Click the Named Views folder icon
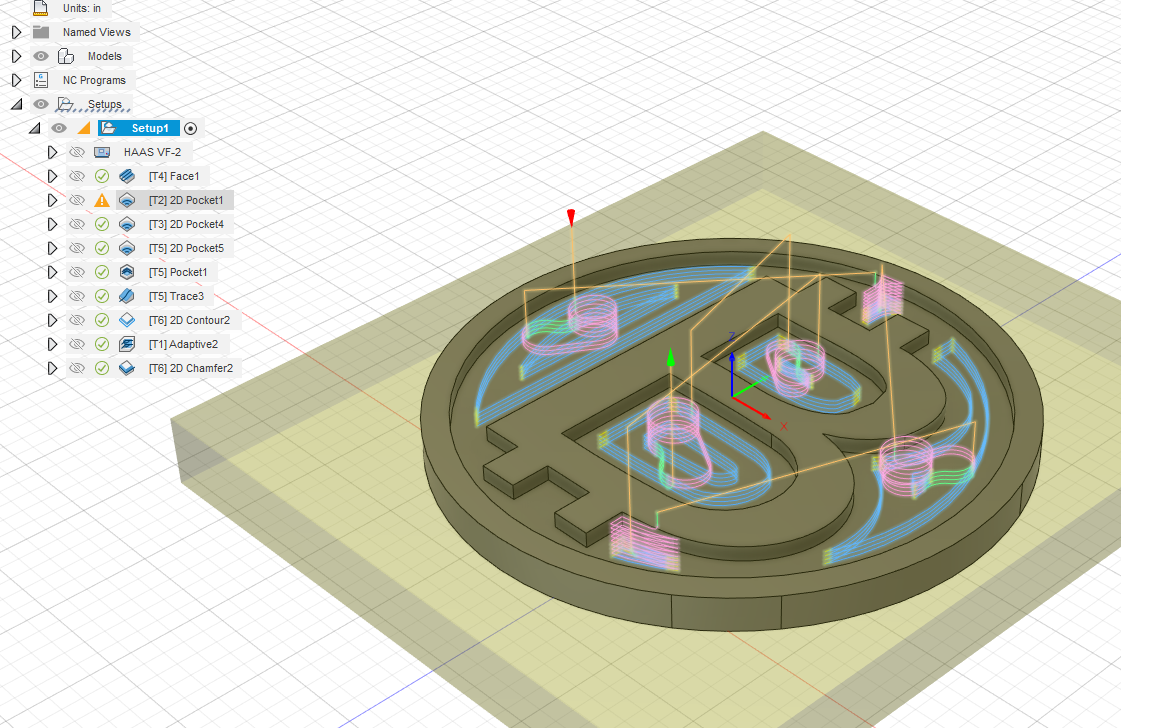 click(41, 32)
